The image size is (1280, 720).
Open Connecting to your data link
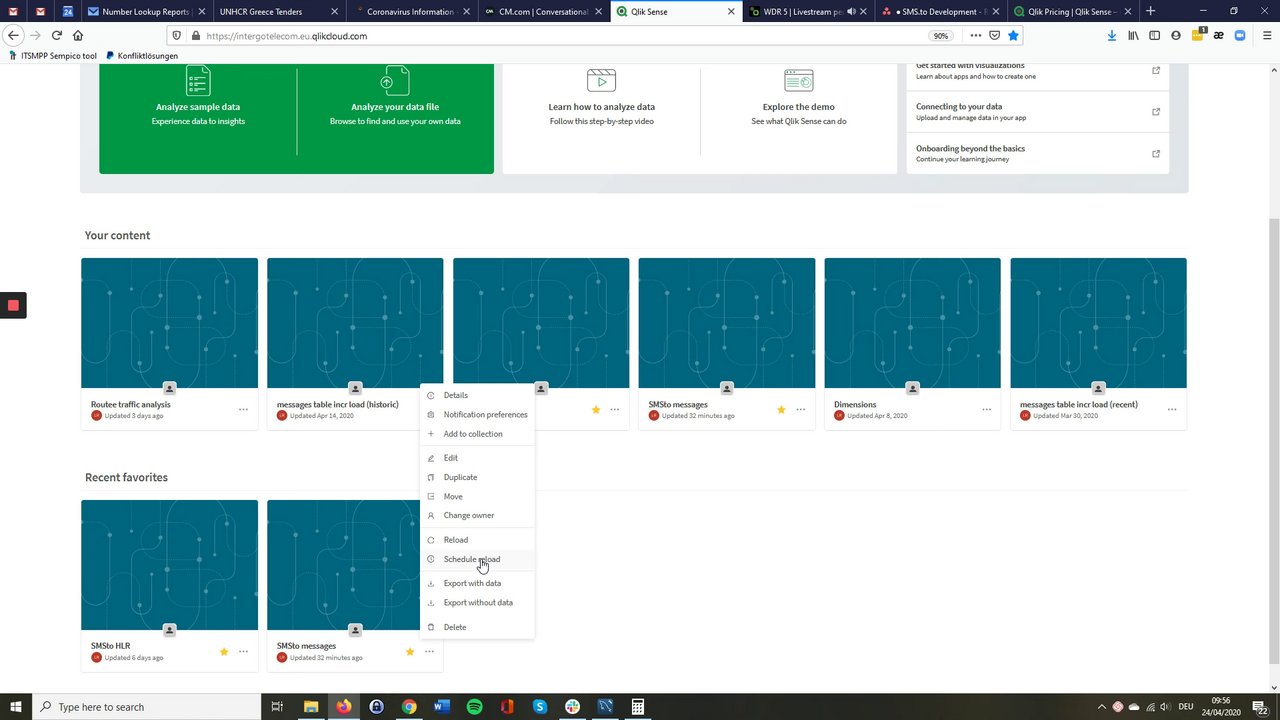click(1037, 112)
